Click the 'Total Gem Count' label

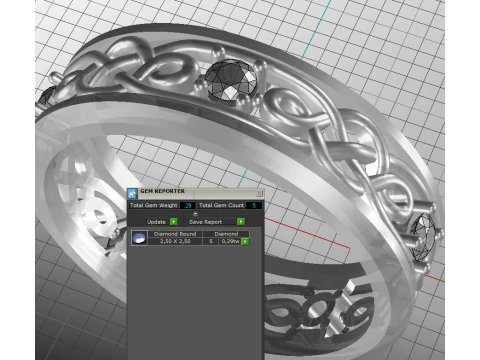(x=221, y=205)
